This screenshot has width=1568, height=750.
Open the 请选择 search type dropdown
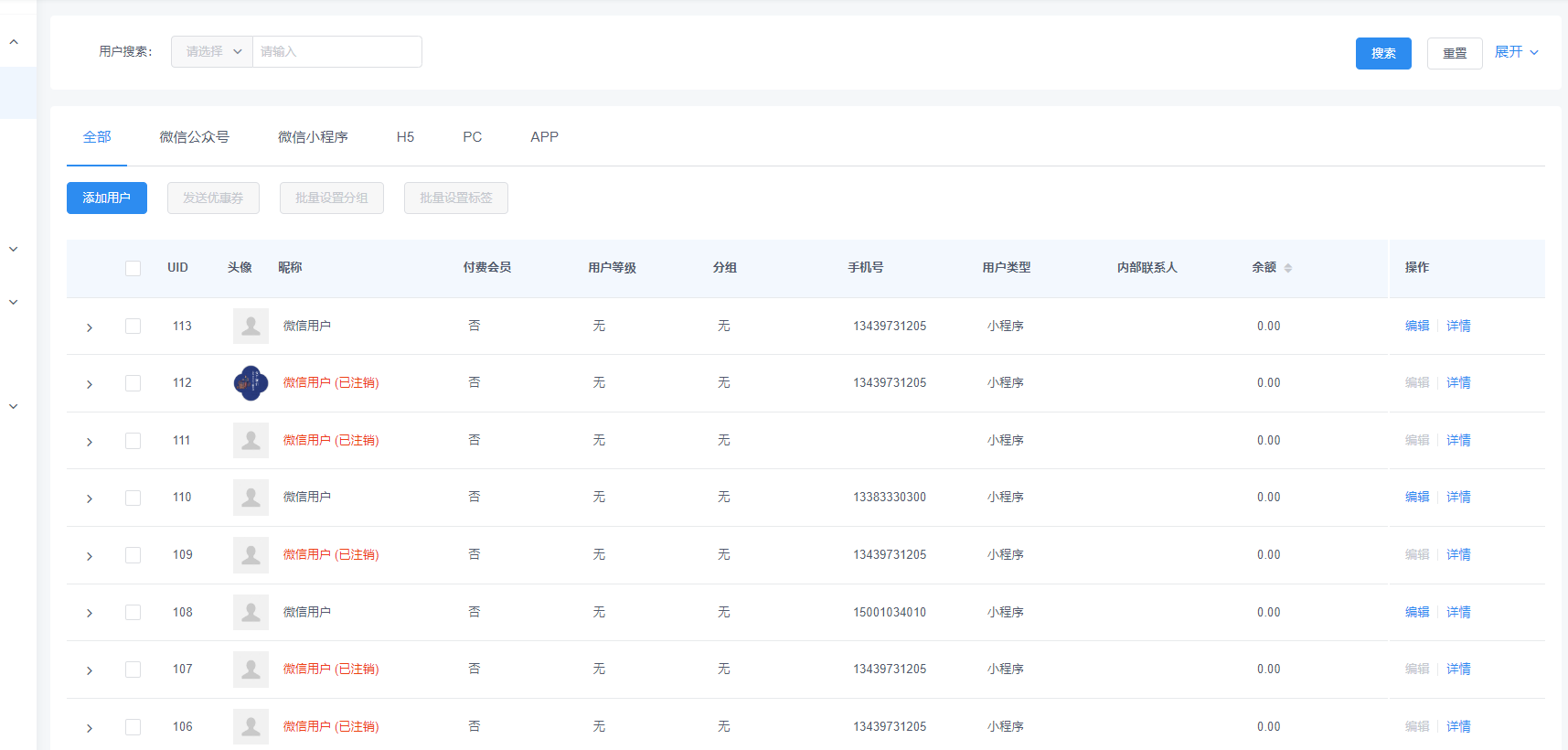212,52
